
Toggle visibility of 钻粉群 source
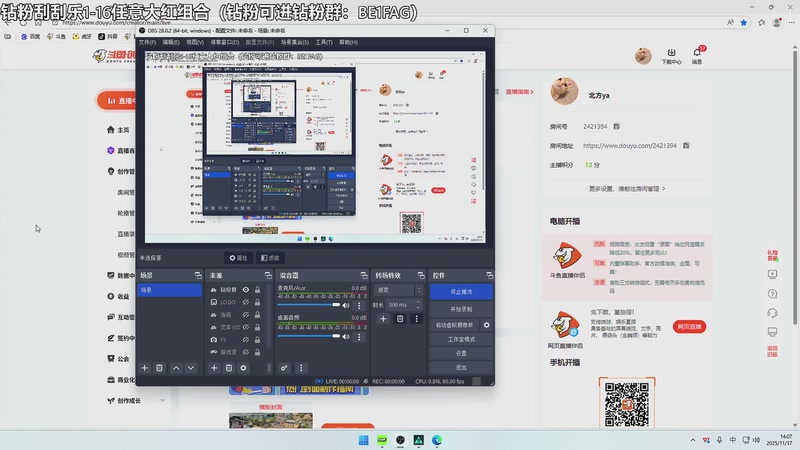click(246, 290)
